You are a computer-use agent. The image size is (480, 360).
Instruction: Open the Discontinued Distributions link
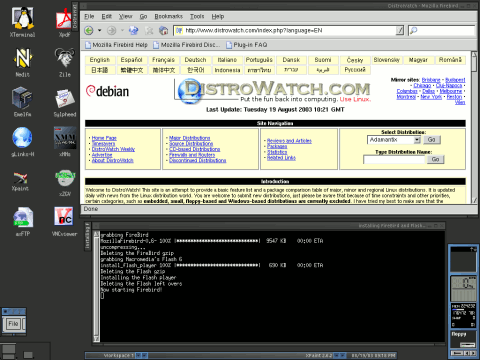coord(198,161)
